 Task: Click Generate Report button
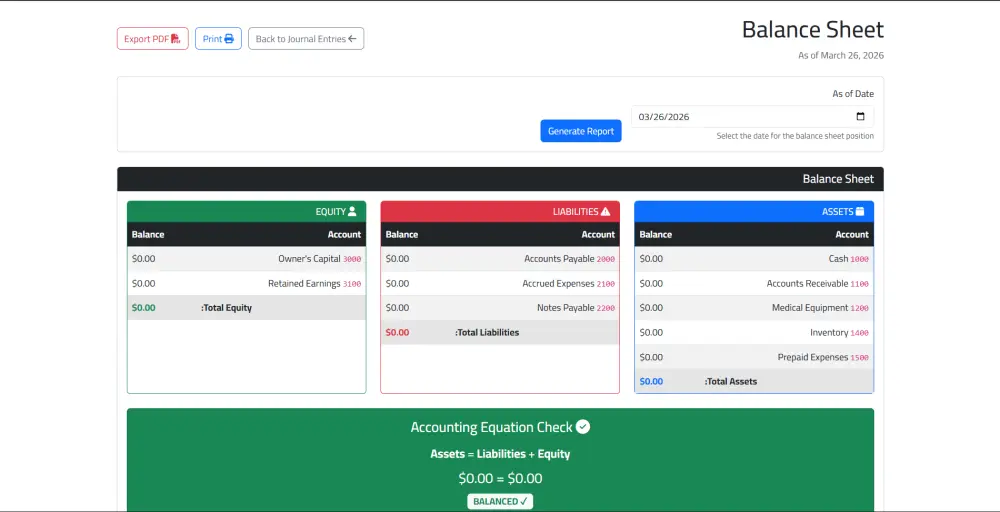pos(581,131)
